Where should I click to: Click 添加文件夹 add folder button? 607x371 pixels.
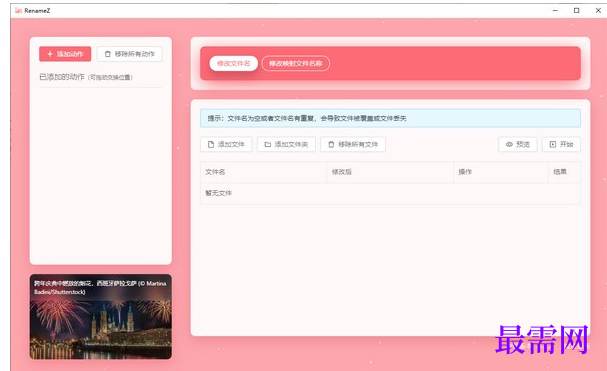286,144
